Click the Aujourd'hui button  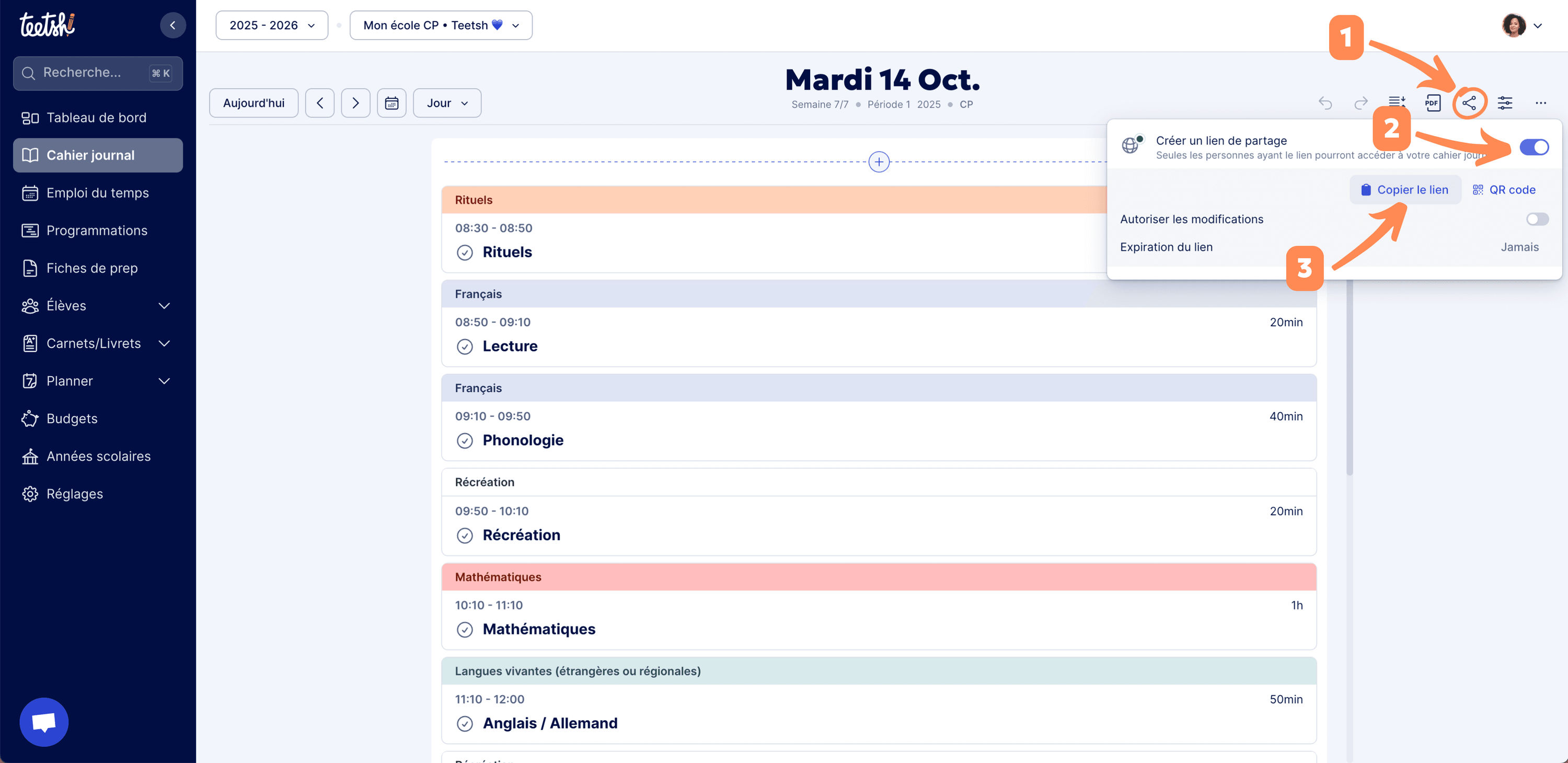coord(253,103)
